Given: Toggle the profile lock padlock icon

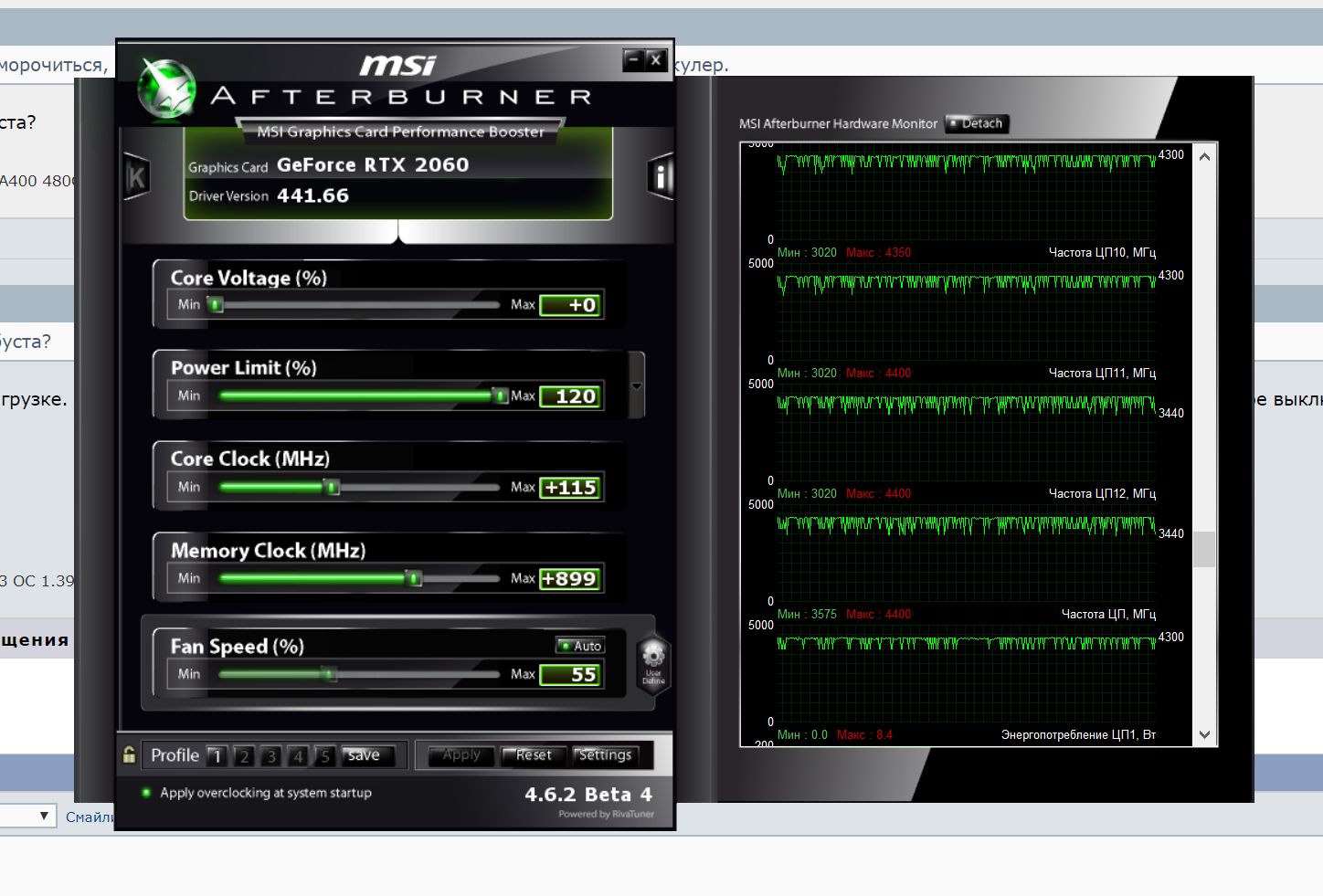Looking at the screenshot, I should tap(130, 754).
